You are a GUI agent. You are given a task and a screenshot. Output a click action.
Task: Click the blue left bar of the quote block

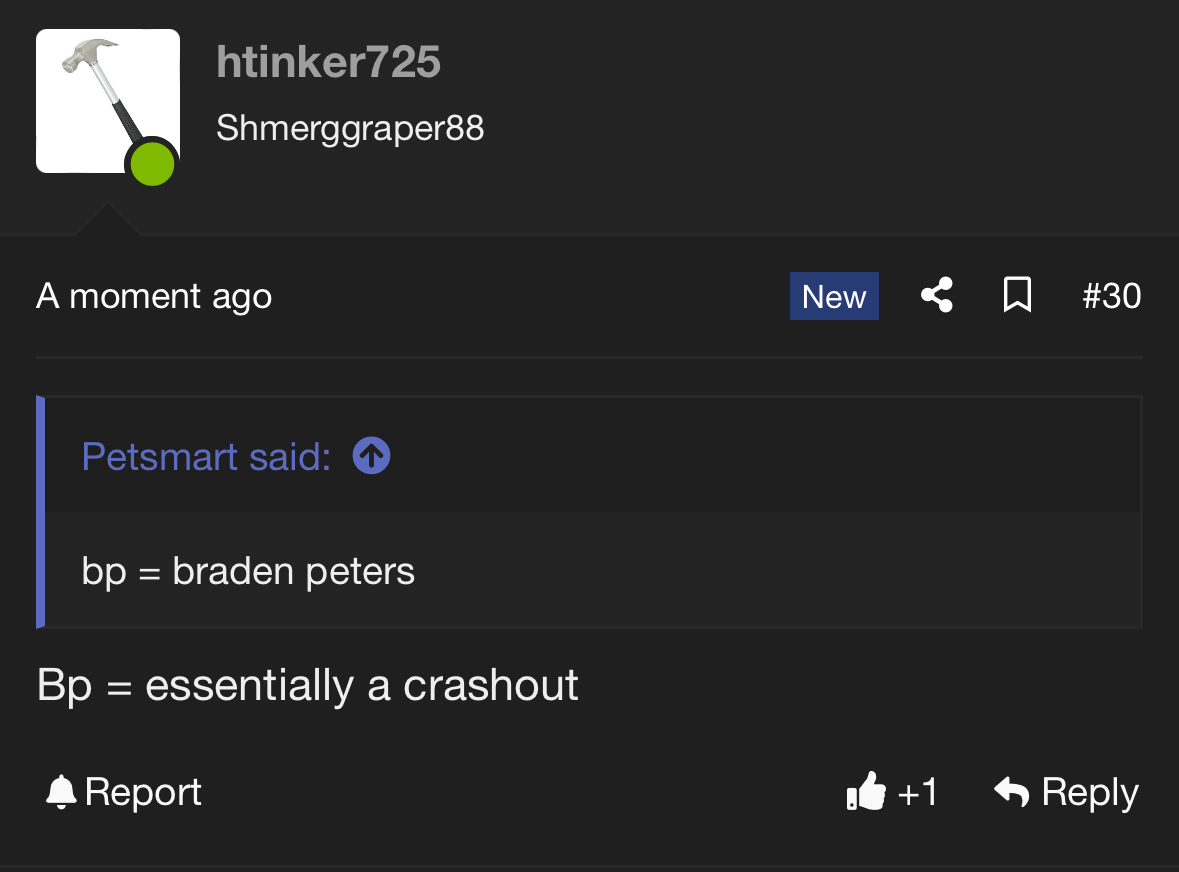41,512
